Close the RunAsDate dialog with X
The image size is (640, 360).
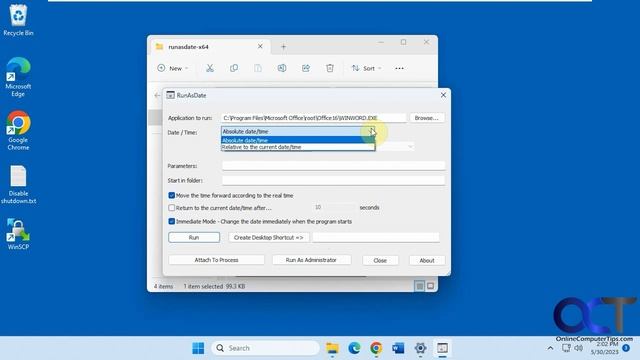point(443,95)
